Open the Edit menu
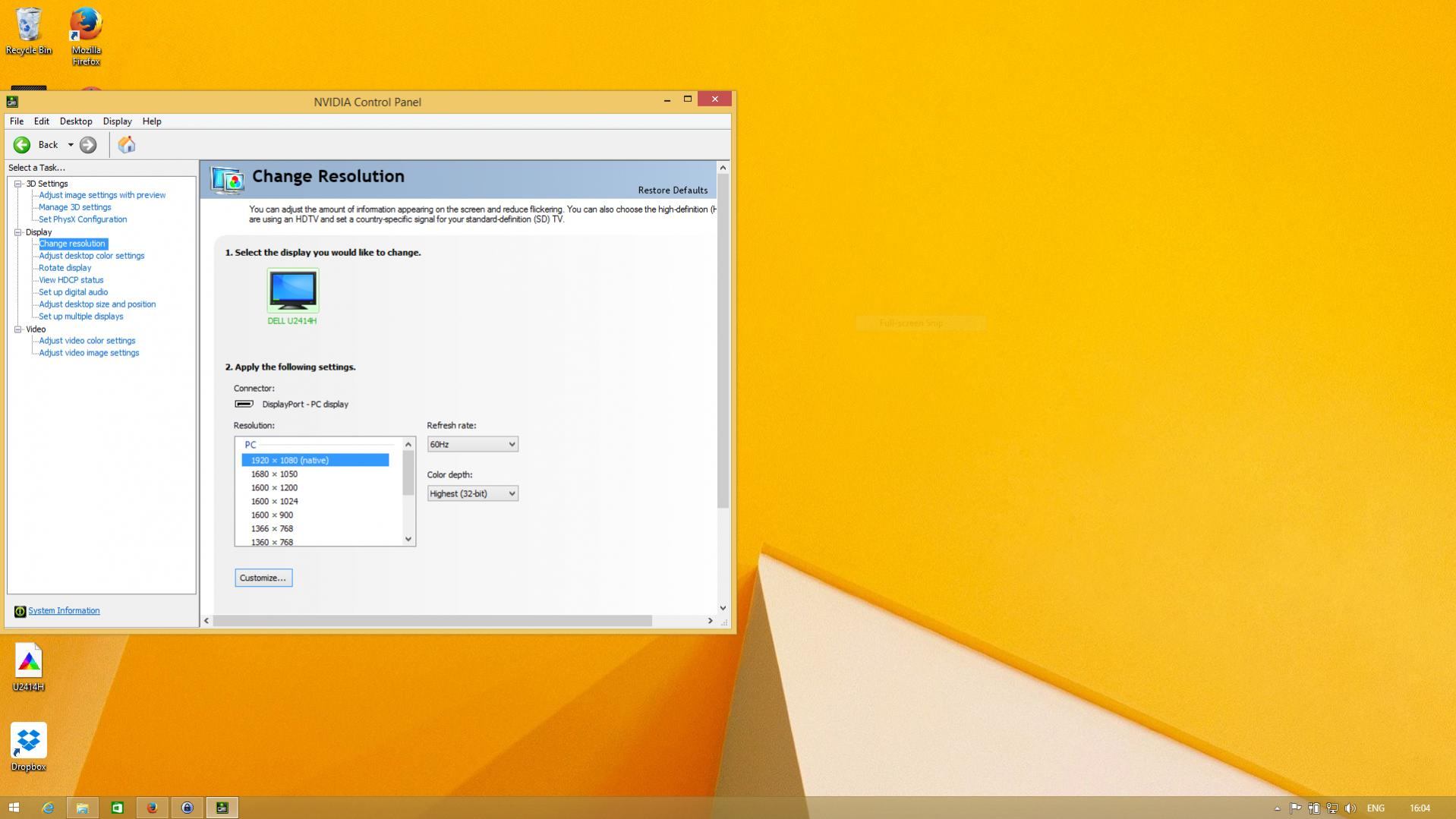Viewport: 1456px width, 819px height. (x=42, y=121)
